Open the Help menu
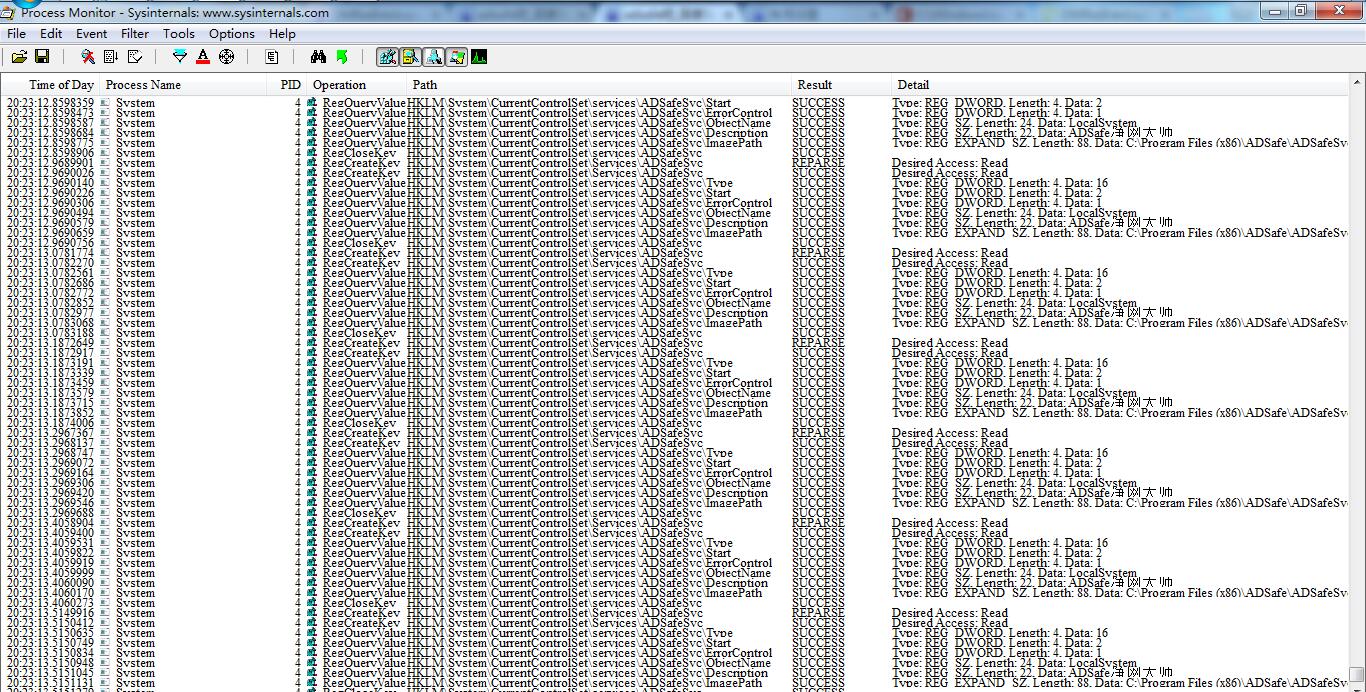The width and height of the screenshot is (1366, 692). (x=282, y=33)
